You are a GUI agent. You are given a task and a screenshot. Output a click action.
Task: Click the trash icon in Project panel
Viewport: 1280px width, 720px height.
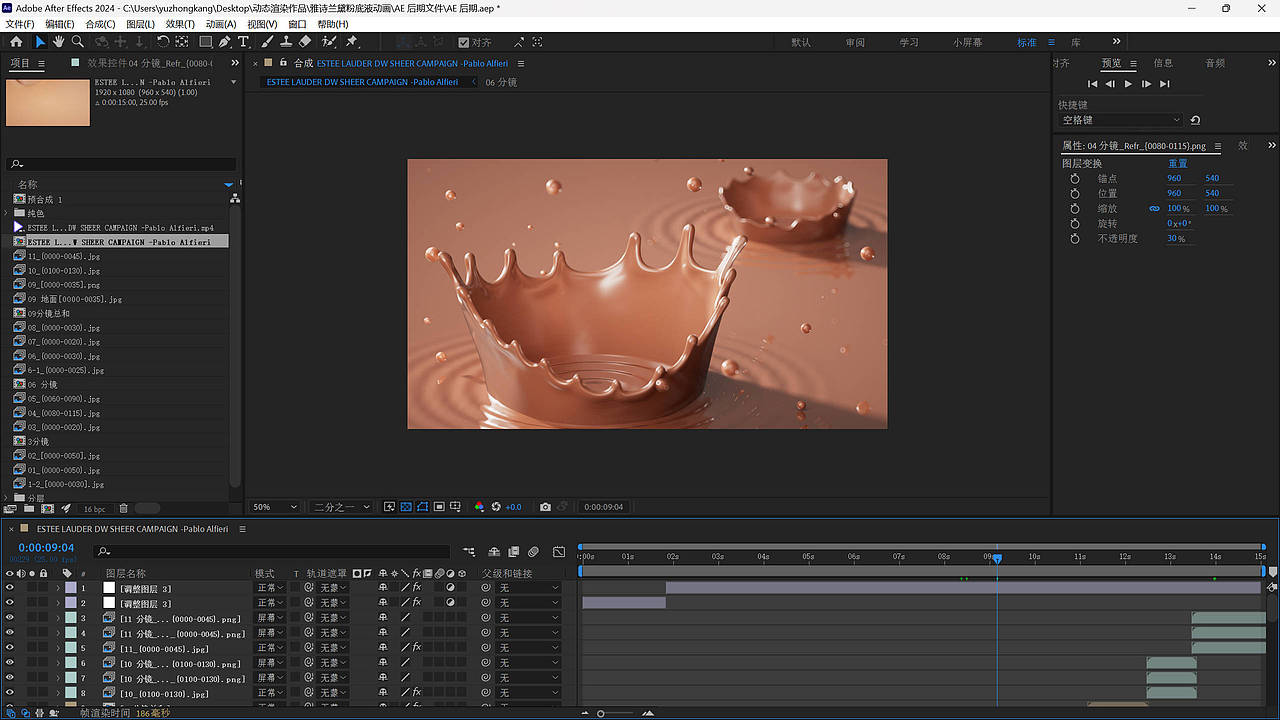click(x=124, y=509)
